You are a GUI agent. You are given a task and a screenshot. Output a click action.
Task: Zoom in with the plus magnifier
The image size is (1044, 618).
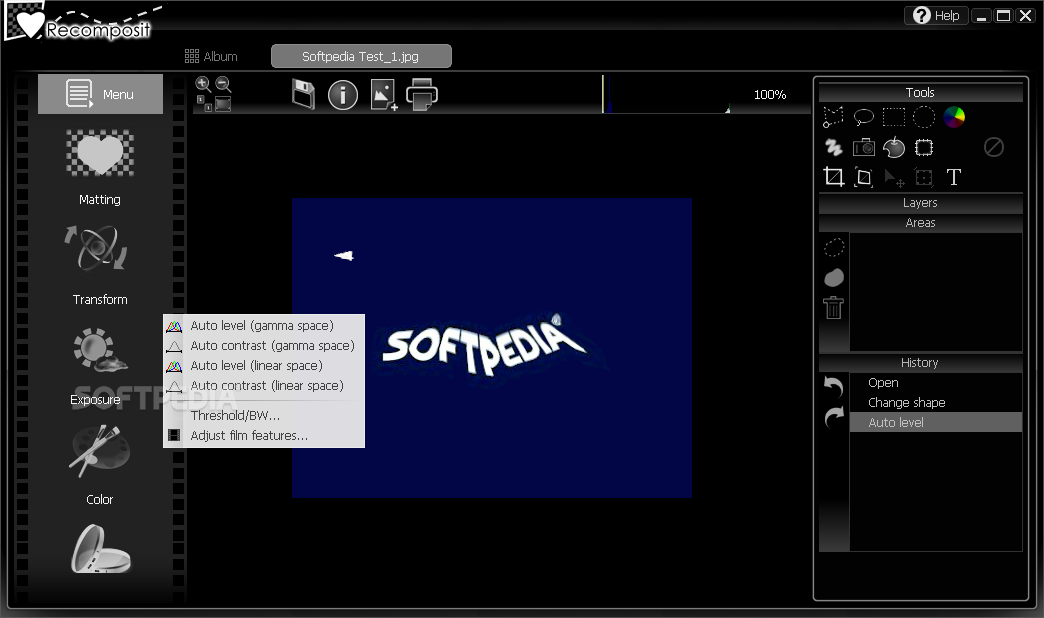203,84
